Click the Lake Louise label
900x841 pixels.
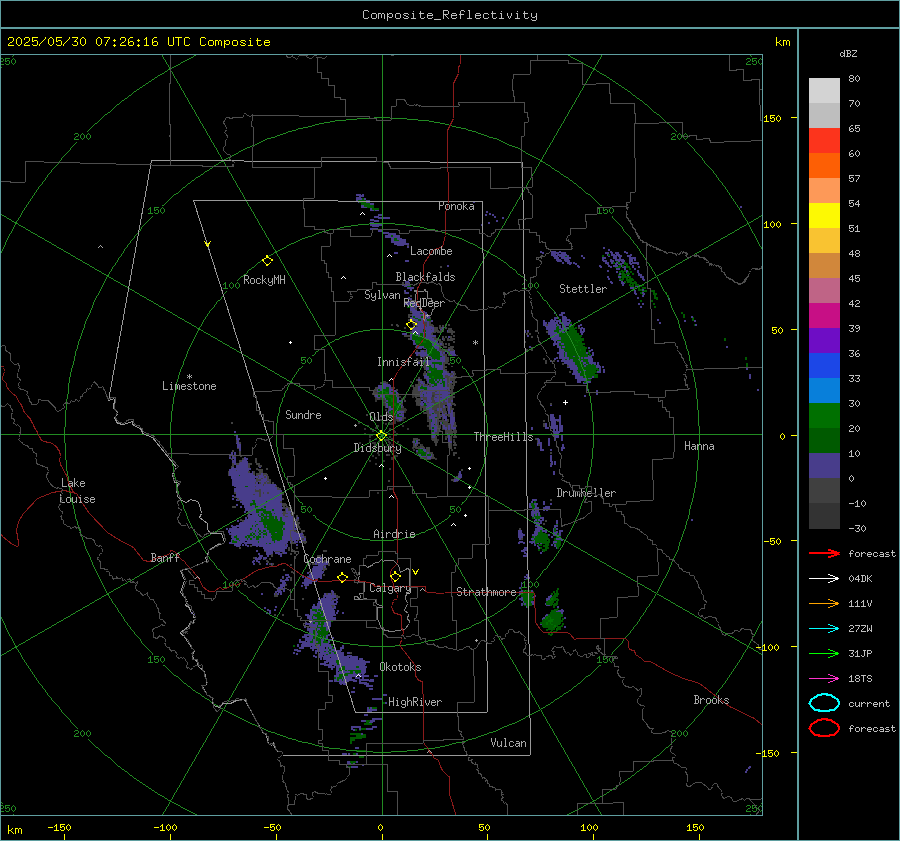77,491
